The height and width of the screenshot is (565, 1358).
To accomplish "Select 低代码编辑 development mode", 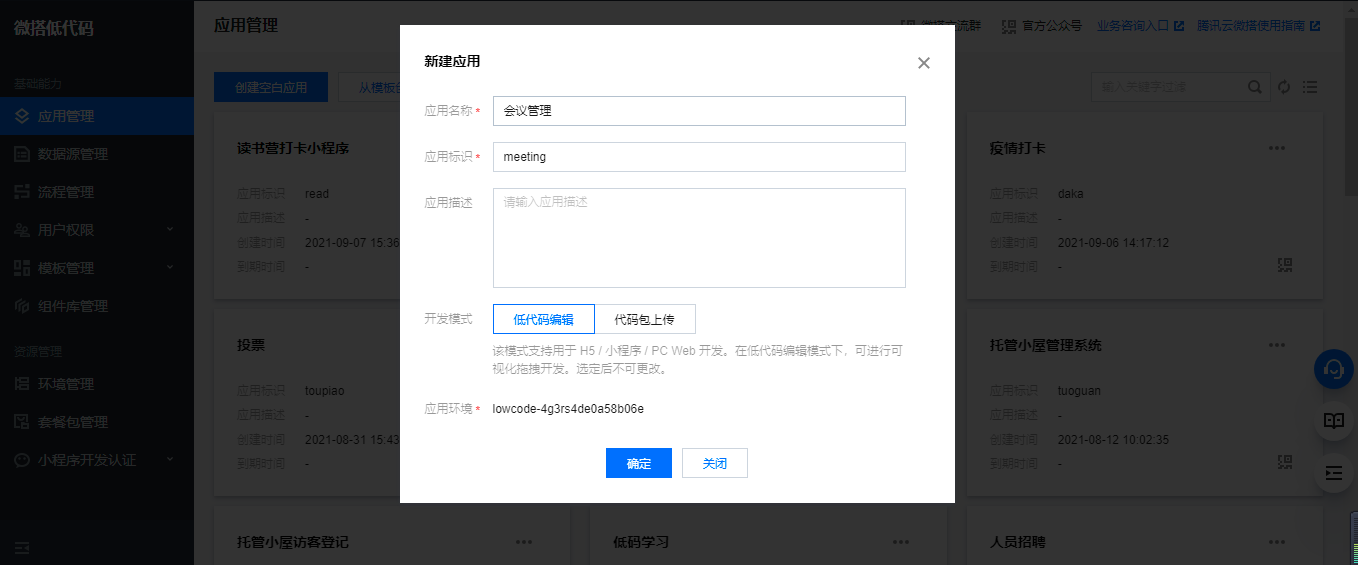I will coord(543,319).
